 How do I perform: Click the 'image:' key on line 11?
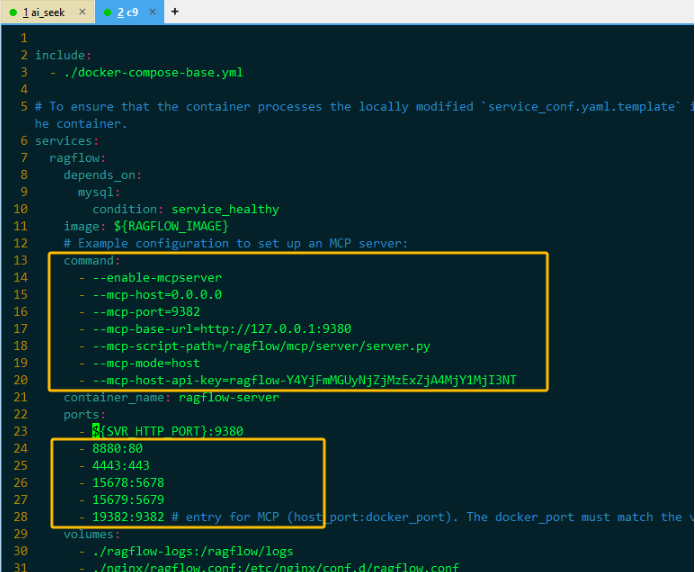[85, 226]
